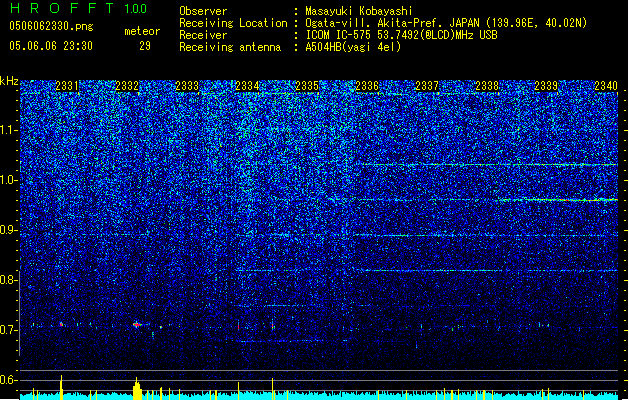
Task: Click the Receiving antenna field label
Action: coord(230,47)
